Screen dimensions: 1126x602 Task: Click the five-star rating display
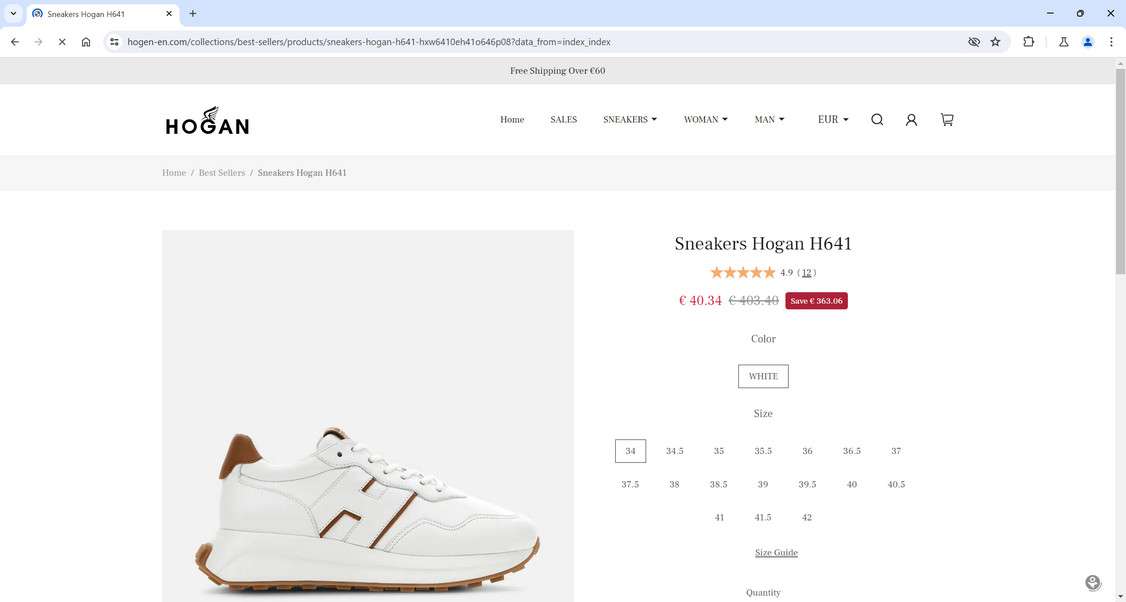coord(743,273)
